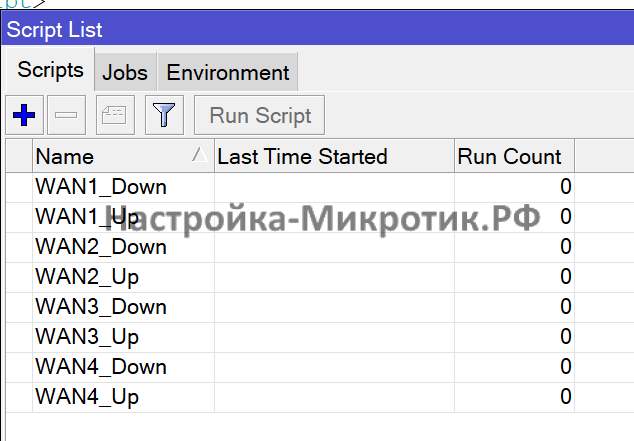Pick the WAN2_Up script row
The width and height of the screenshot is (634, 441).
click(87, 276)
